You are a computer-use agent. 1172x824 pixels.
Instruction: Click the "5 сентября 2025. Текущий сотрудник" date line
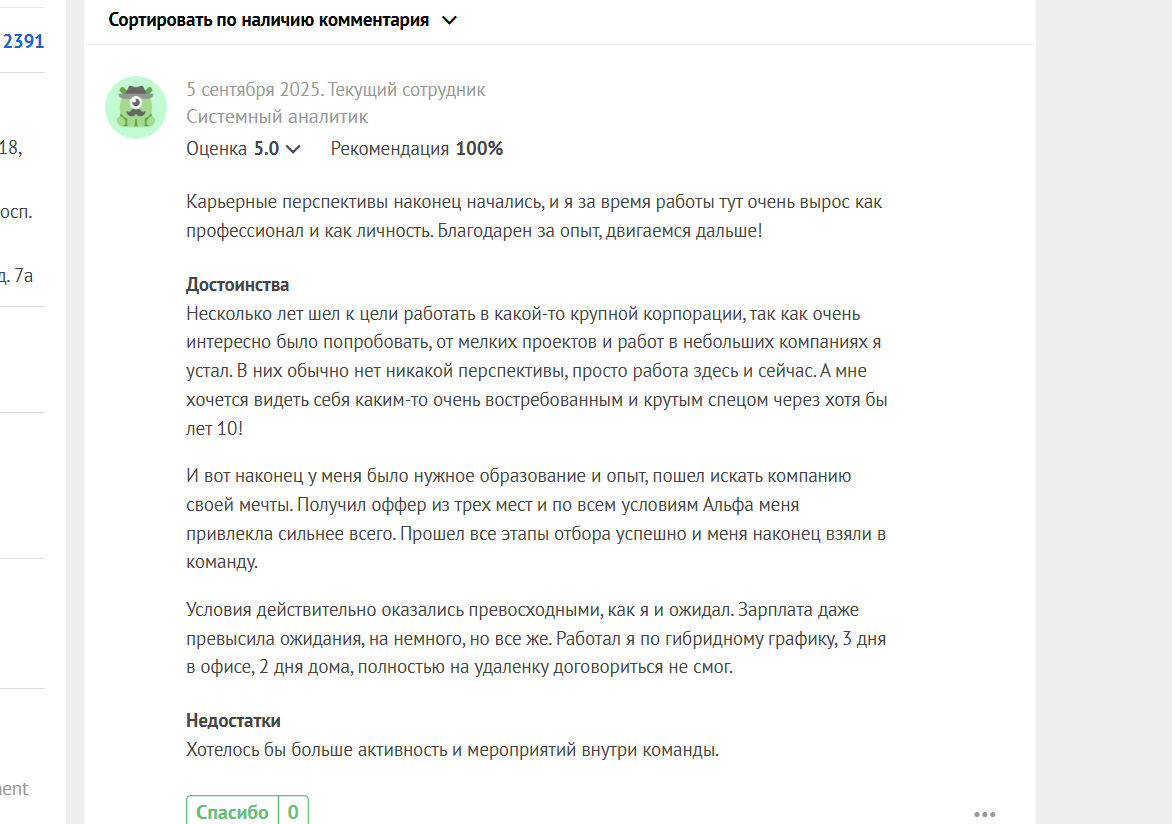[336, 90]
